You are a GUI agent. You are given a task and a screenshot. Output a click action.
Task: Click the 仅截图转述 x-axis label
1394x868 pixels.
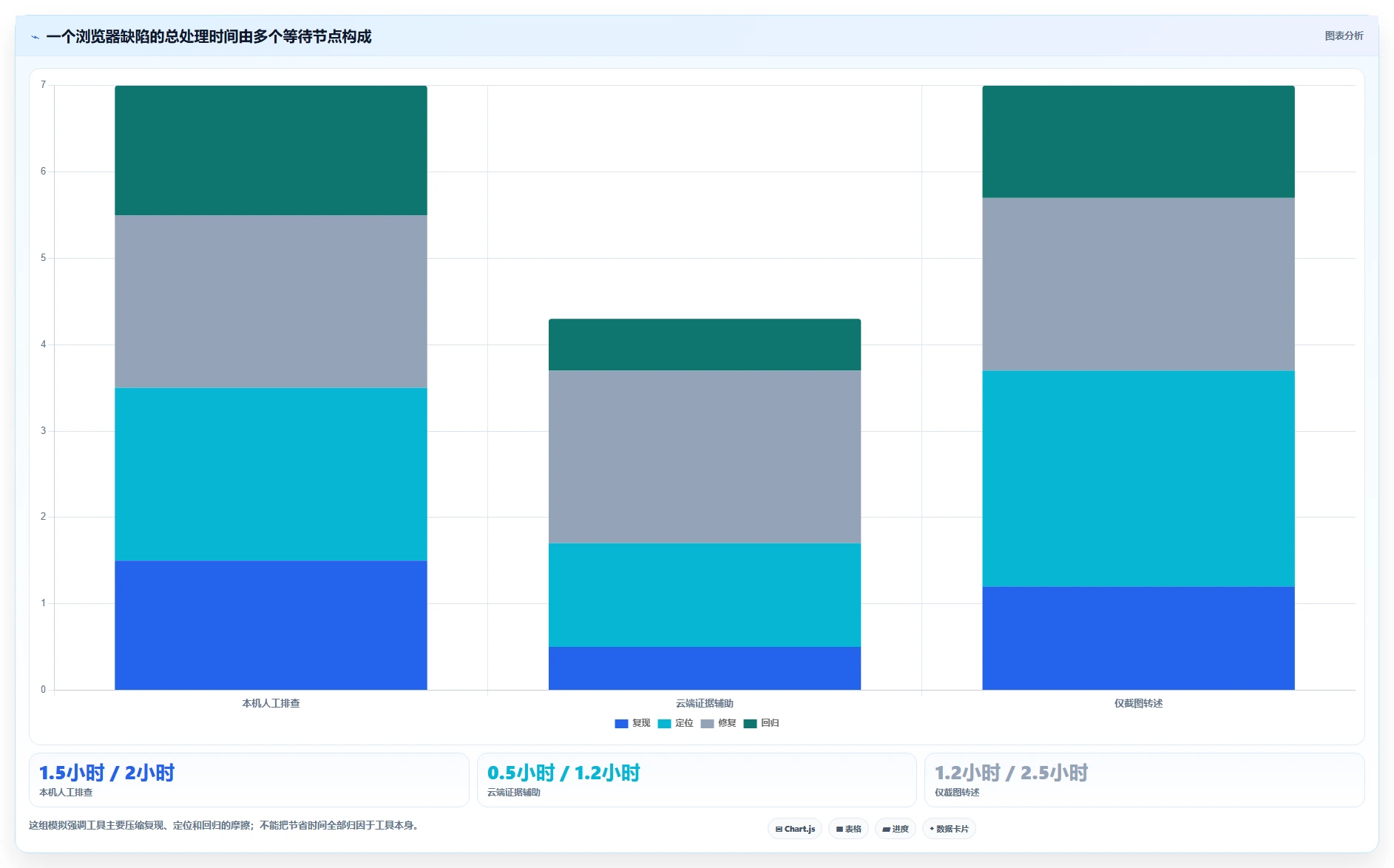1138,703
